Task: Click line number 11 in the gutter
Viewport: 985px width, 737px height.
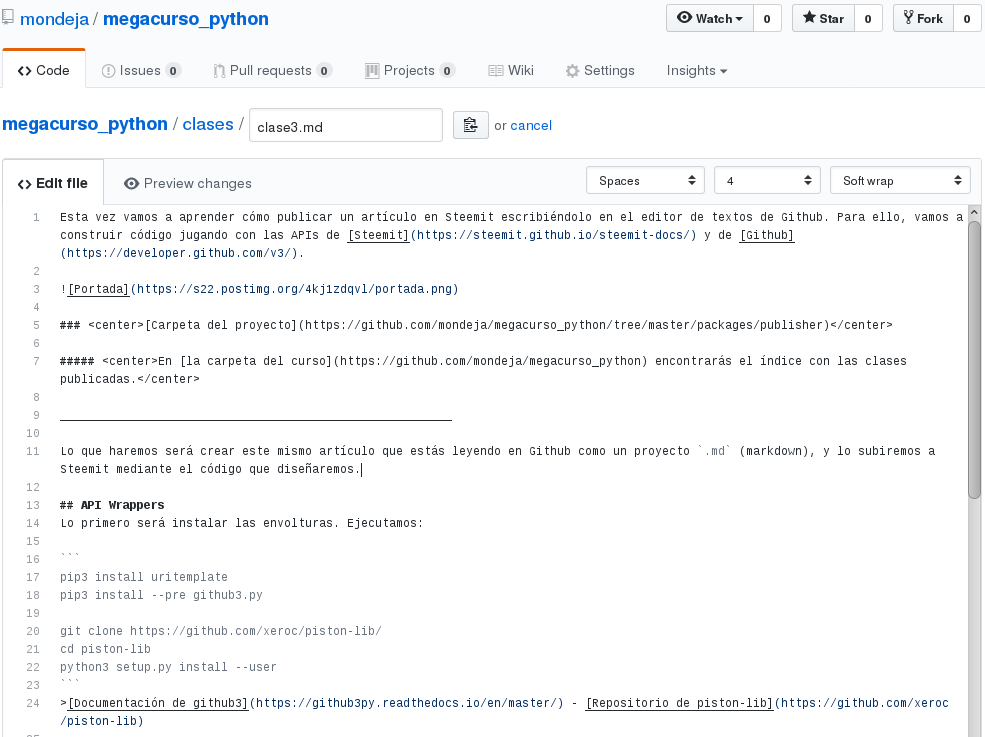Action: click(x=33, y=451)
